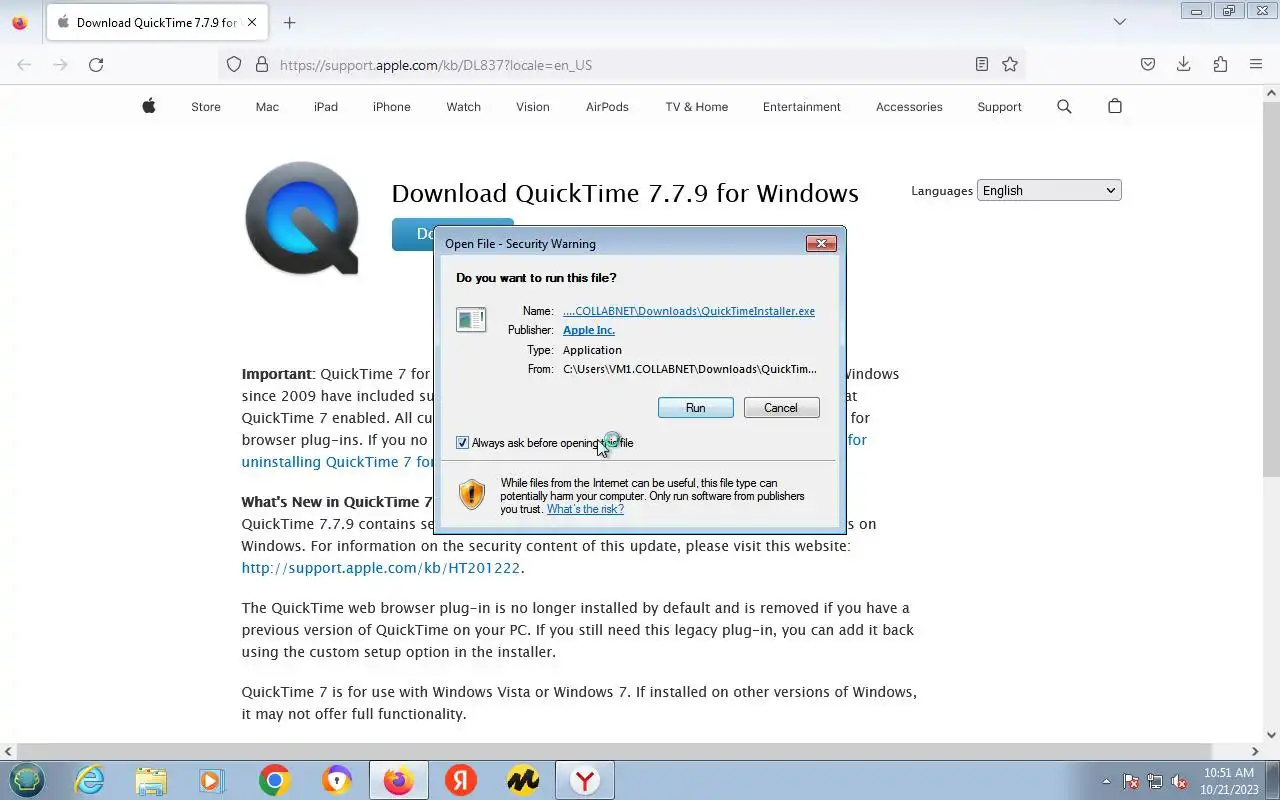Click the Apple logo in site navigation
The height and width of the screenshot is (800, 1280).
[149, 106]
